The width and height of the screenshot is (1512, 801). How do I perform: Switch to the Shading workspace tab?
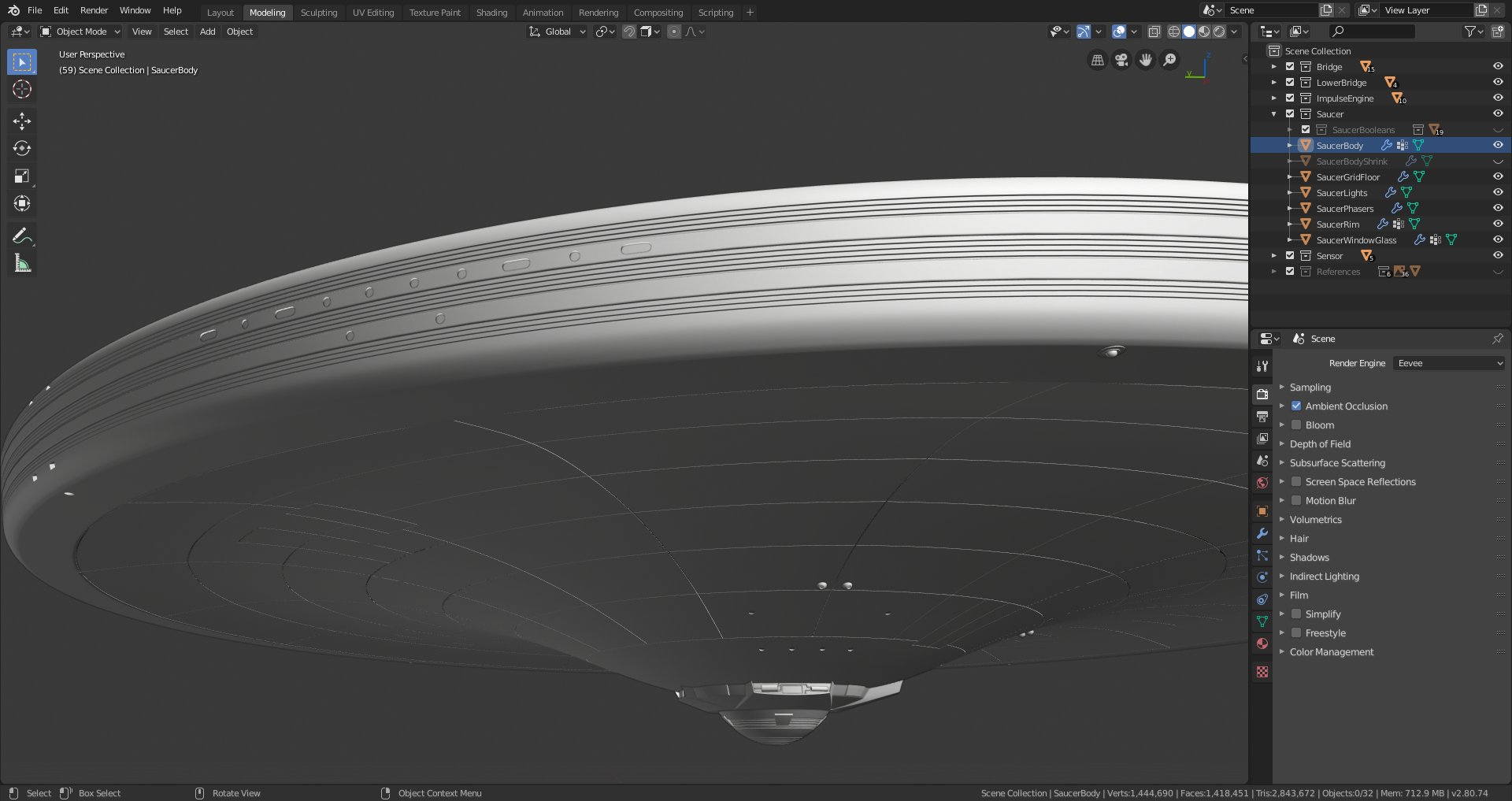coord(491,13)
